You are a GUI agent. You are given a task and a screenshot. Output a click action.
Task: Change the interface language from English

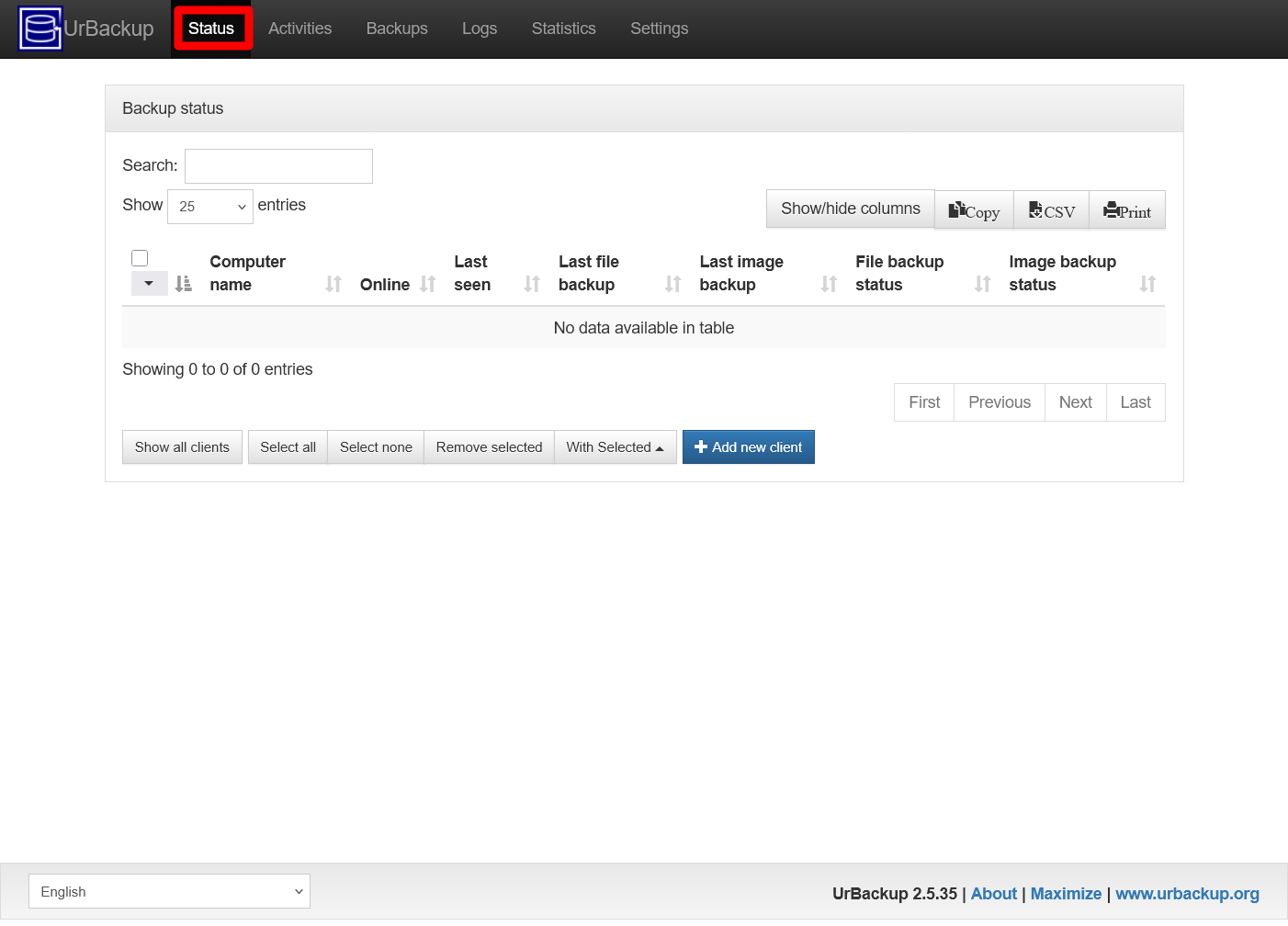pyautogui.click(x=169, y=891)
